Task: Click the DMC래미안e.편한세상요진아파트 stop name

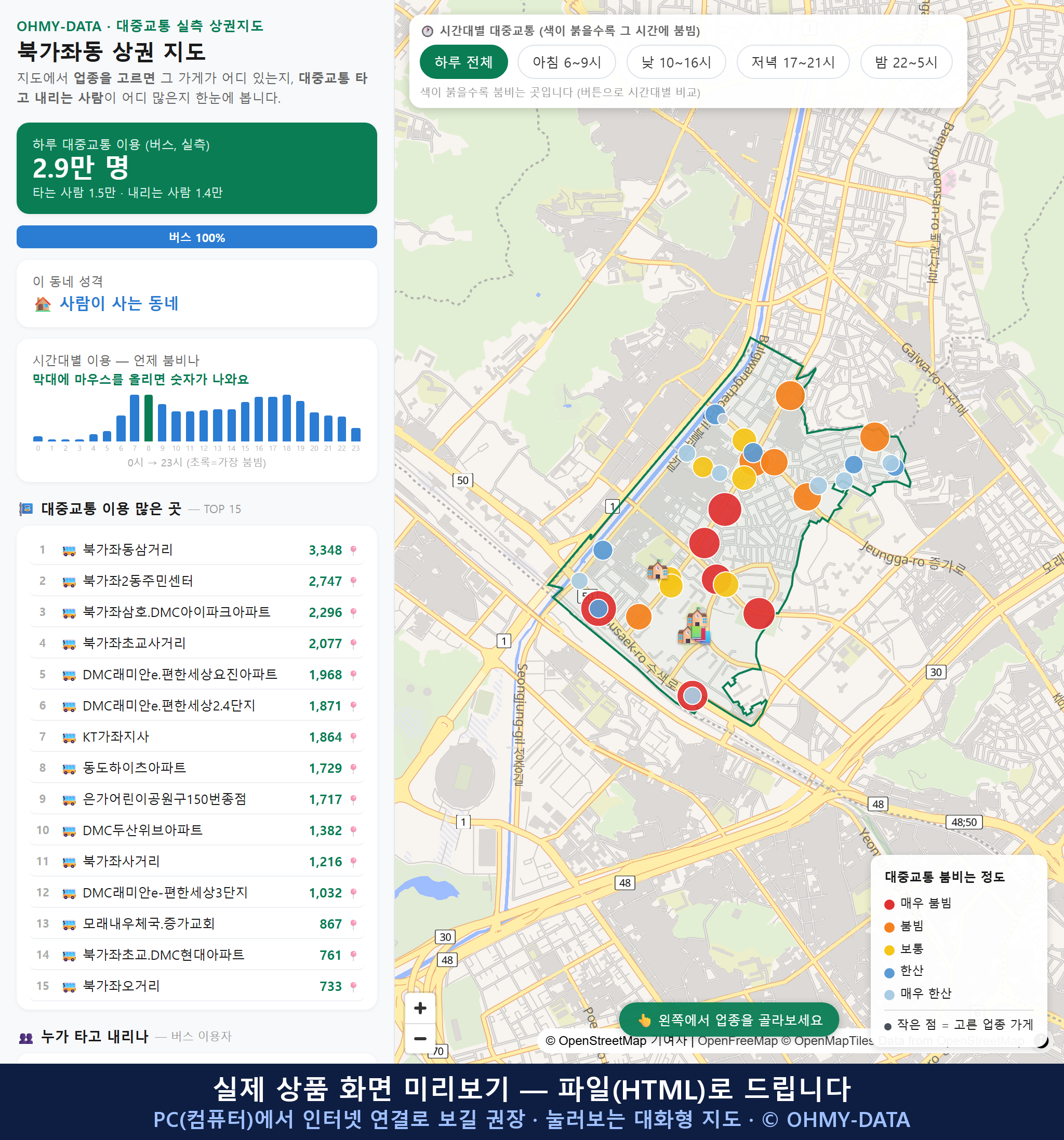Action: (180, 674)
